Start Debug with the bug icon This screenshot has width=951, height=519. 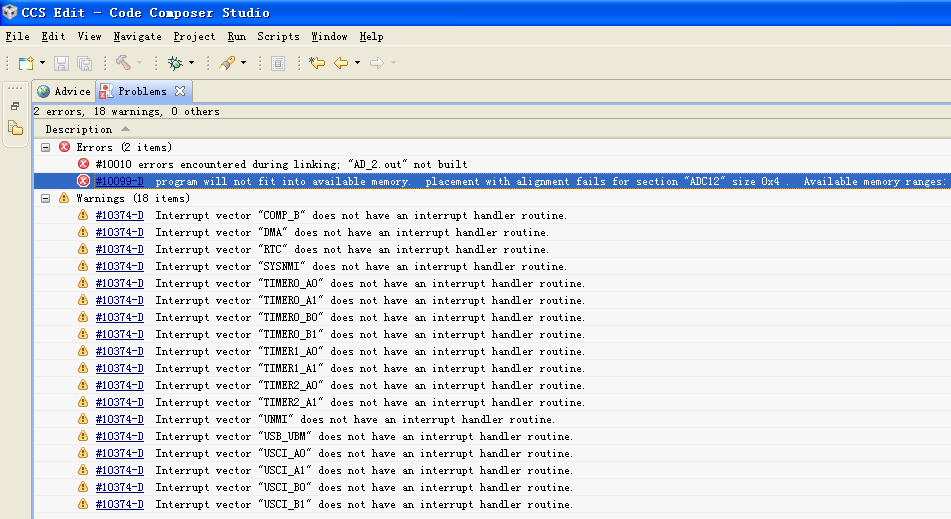[175, 63]
